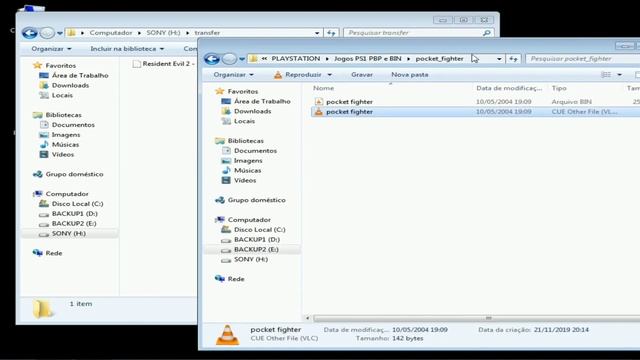This screenshot has width=640, height=360.
Task: Click transfer breadcrumb segment
Action: pyautogui.click(x=207, y=33)
